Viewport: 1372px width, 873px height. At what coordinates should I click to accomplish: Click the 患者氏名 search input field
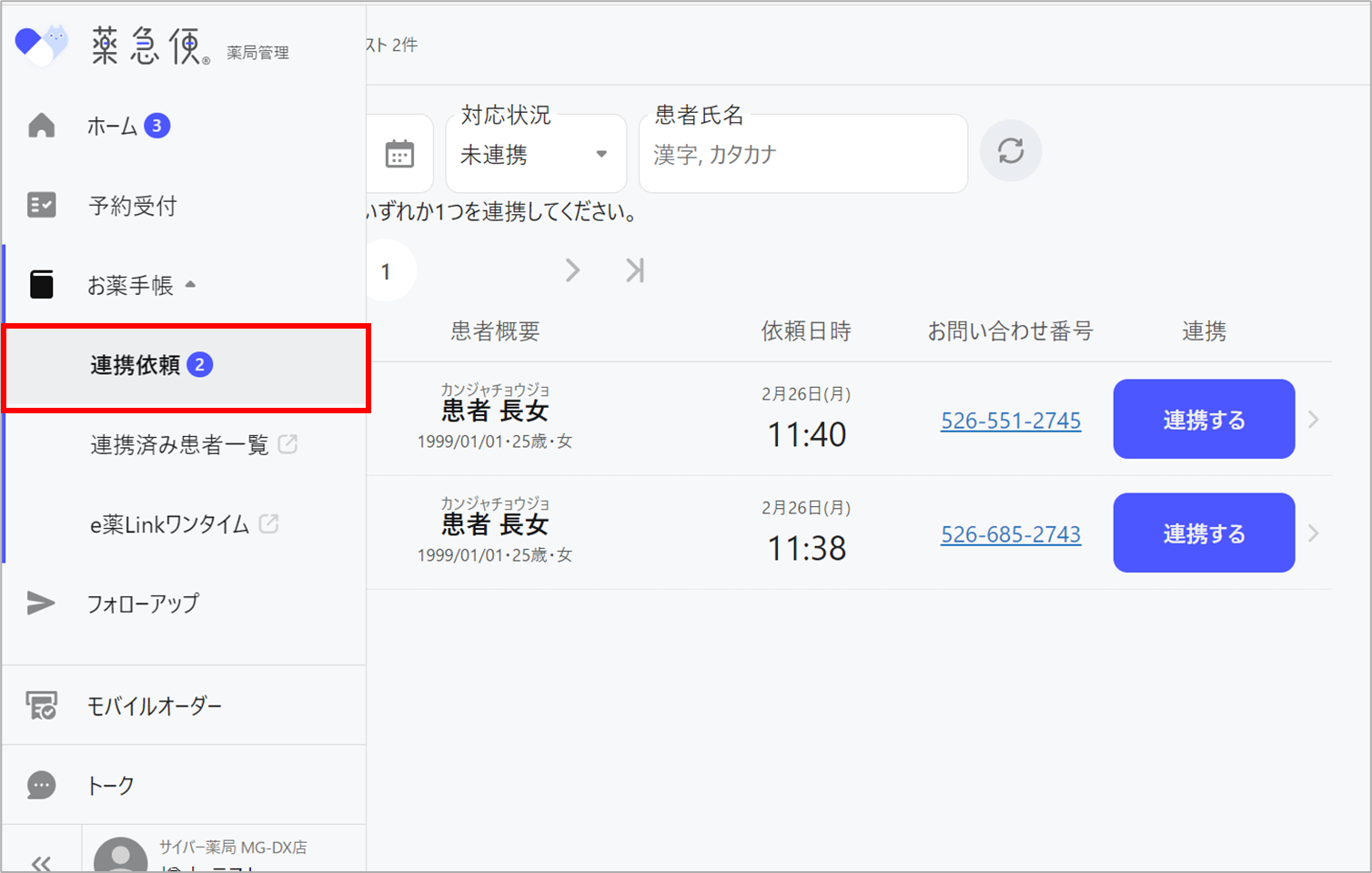(802, 155)
